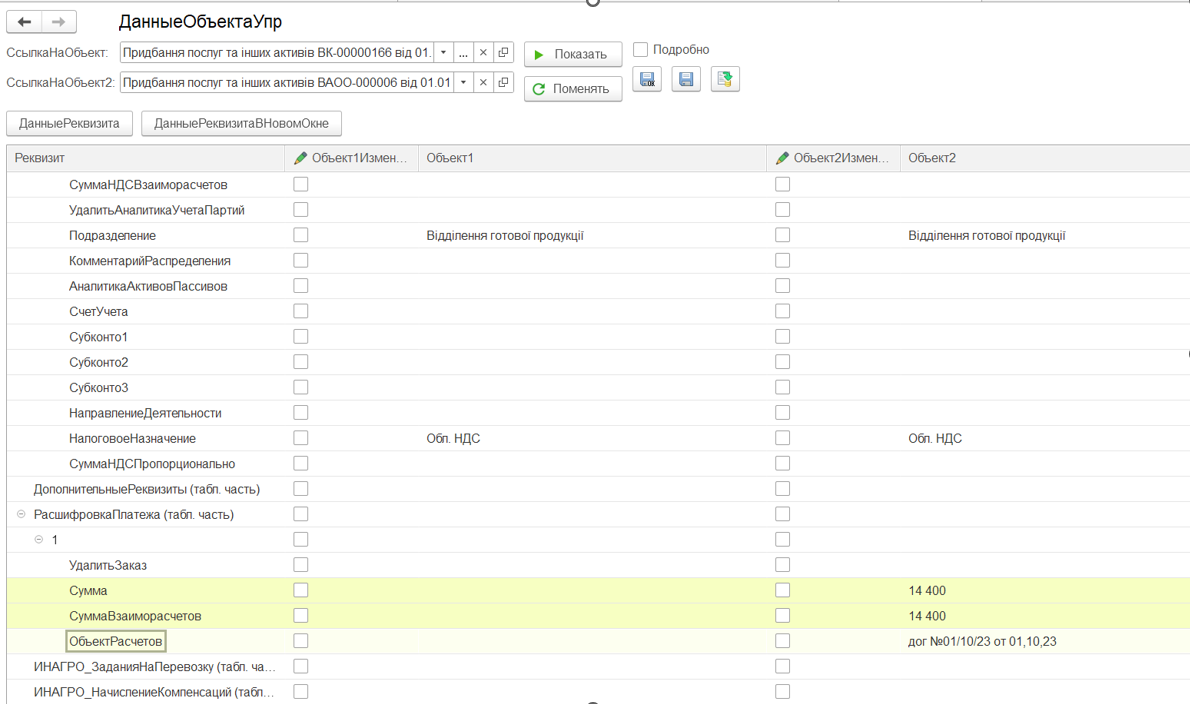Check Объект1 changed box for СуммаНДСВзаиморасчетов row
Viewport: 1190px width, 704px height.
tap(301, 184)
